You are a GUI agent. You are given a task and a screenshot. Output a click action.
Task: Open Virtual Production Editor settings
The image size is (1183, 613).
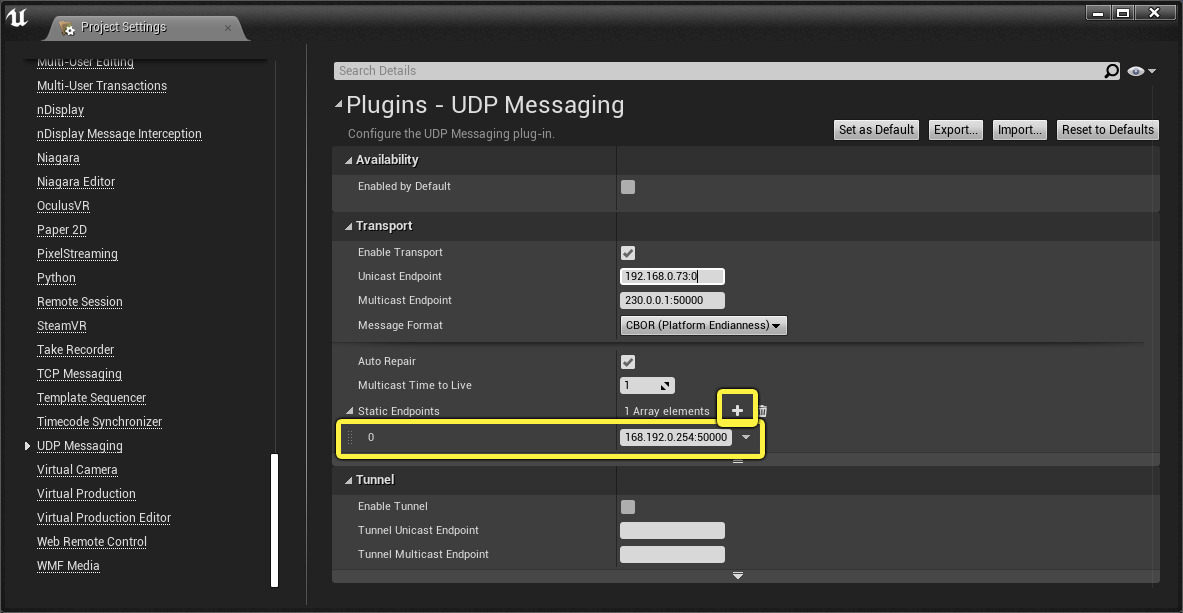click(x=104, y=519)
